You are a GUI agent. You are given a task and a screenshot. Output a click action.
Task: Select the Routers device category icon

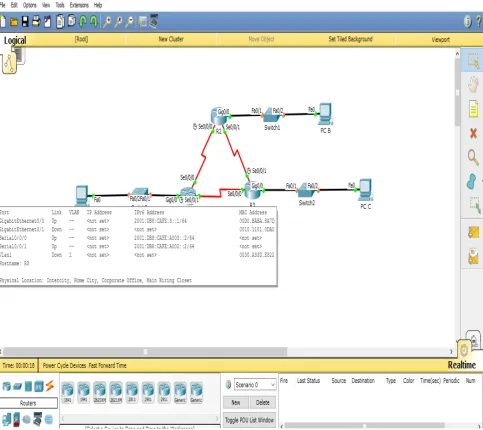[7, 386]
